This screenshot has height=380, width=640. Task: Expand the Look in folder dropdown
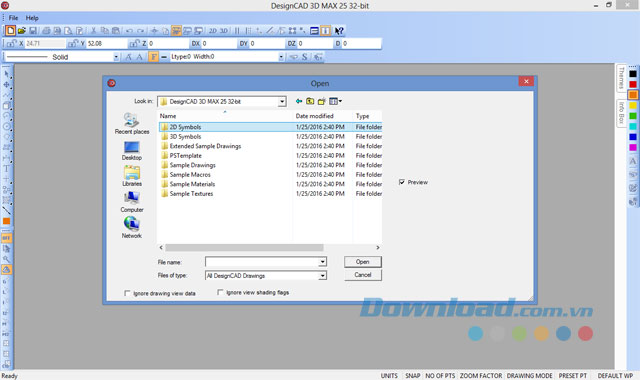coord(282,101)
